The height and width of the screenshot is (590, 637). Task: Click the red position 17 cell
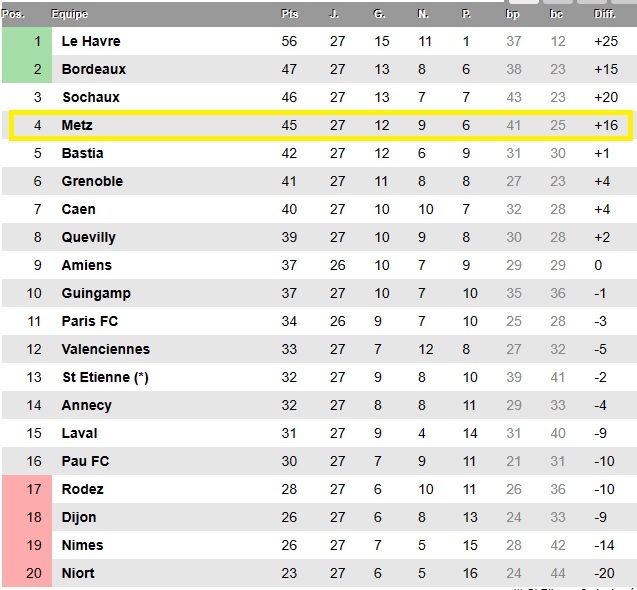coord(37,489)
